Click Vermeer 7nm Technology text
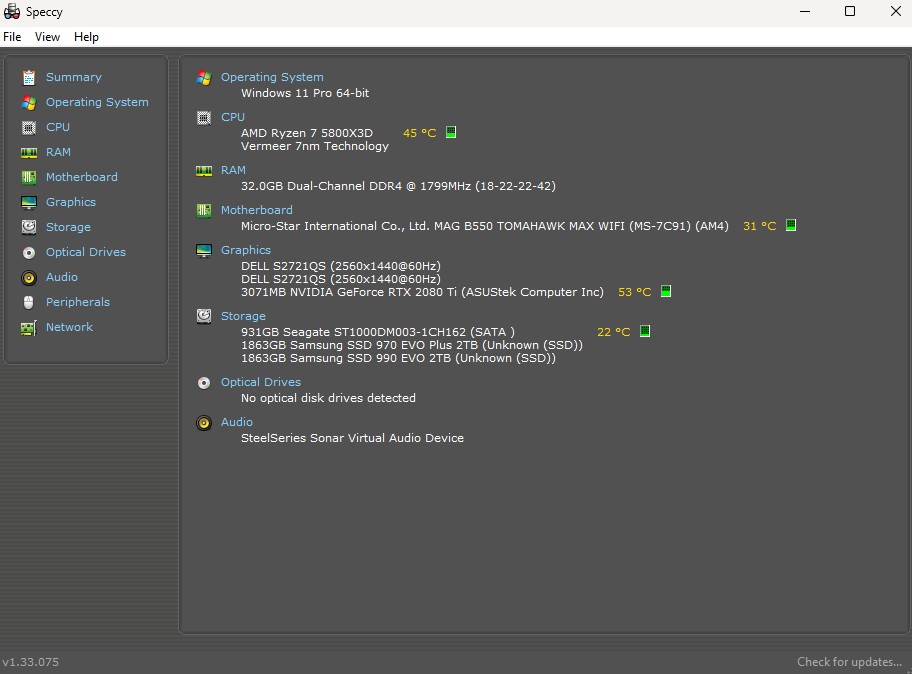This screenshot has width=912, height=674. (x=315, y=147)
